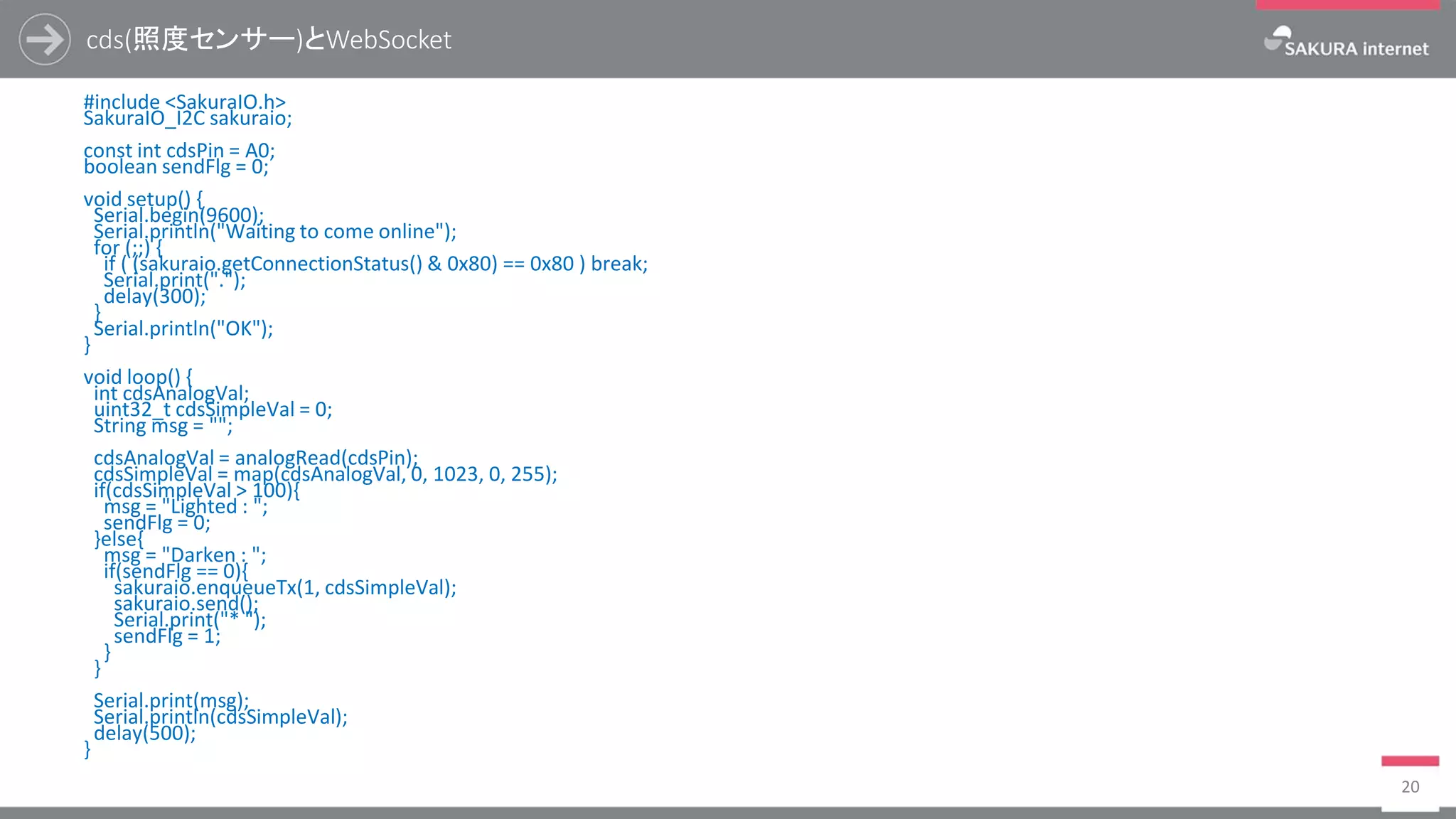Click the line 'void loop() {'

point(138,377)
